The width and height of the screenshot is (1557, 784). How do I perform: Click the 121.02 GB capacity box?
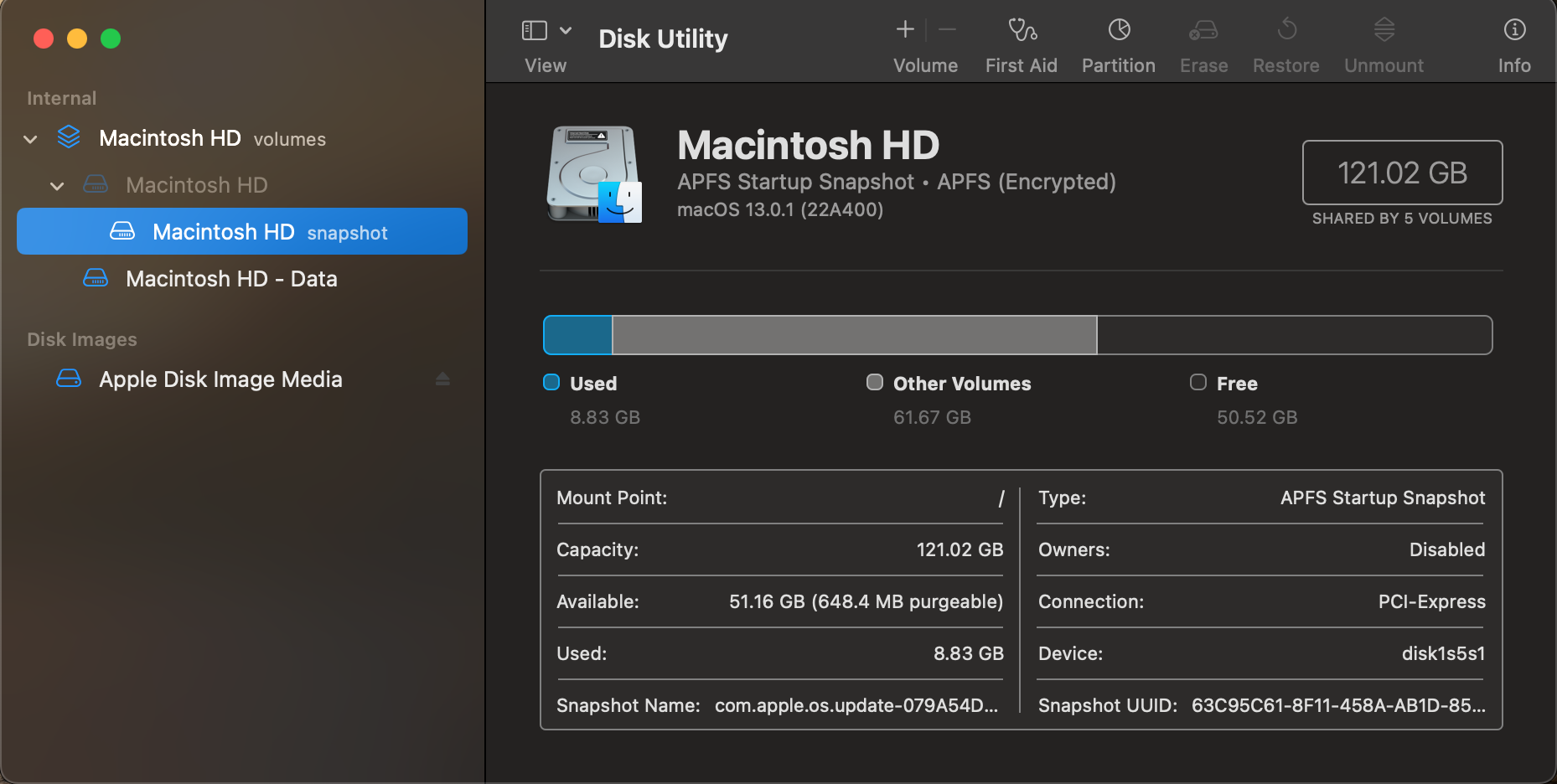click(x=1402, y=173)
